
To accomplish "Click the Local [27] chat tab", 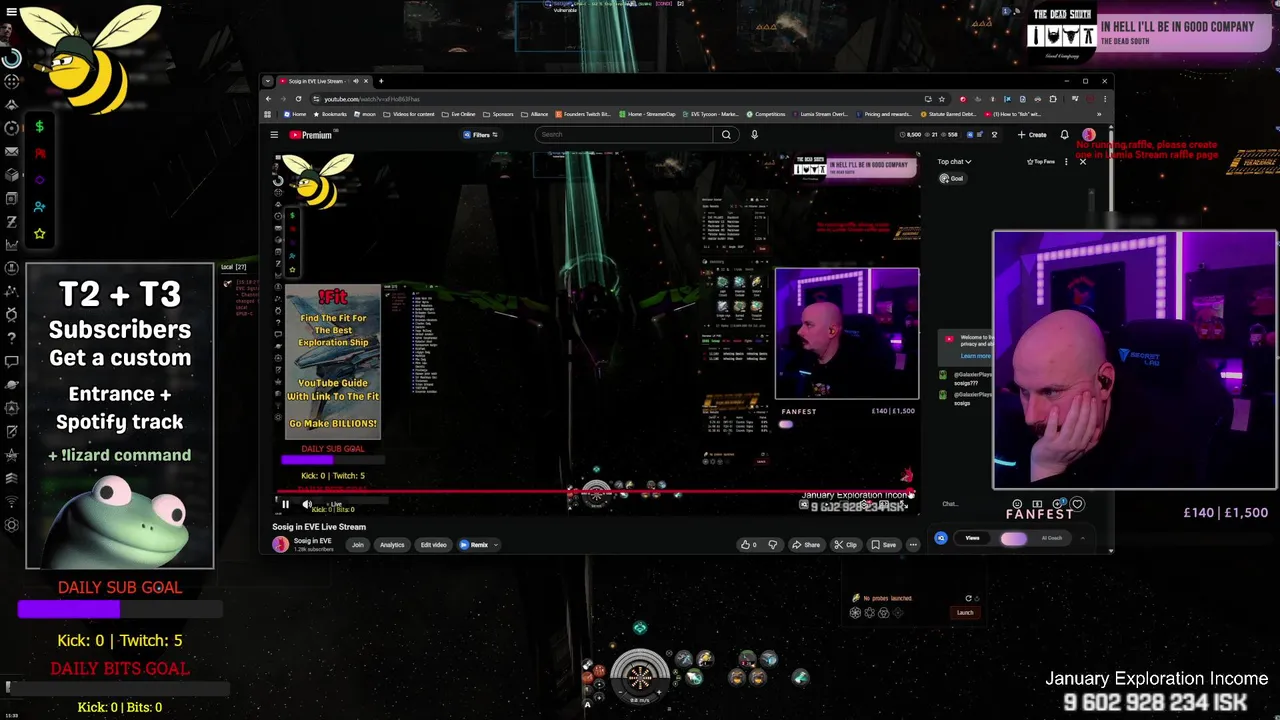I will [x=233, y=267].
